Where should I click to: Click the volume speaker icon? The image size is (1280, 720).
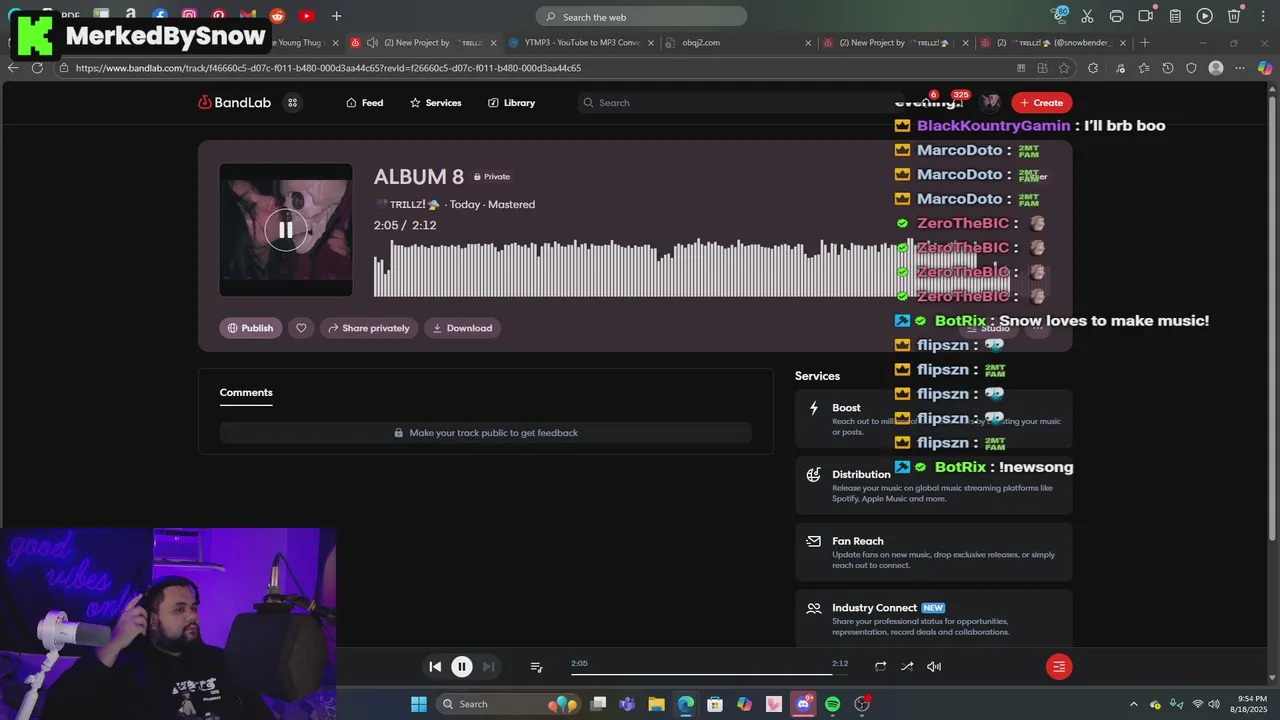[934, 667]
